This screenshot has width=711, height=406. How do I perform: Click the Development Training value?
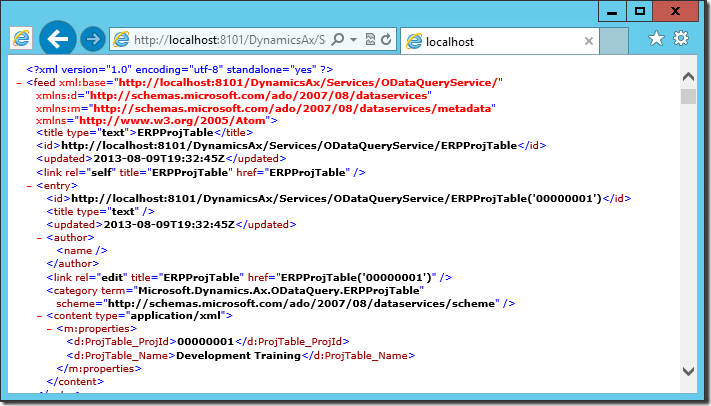[x=239, y=356]
